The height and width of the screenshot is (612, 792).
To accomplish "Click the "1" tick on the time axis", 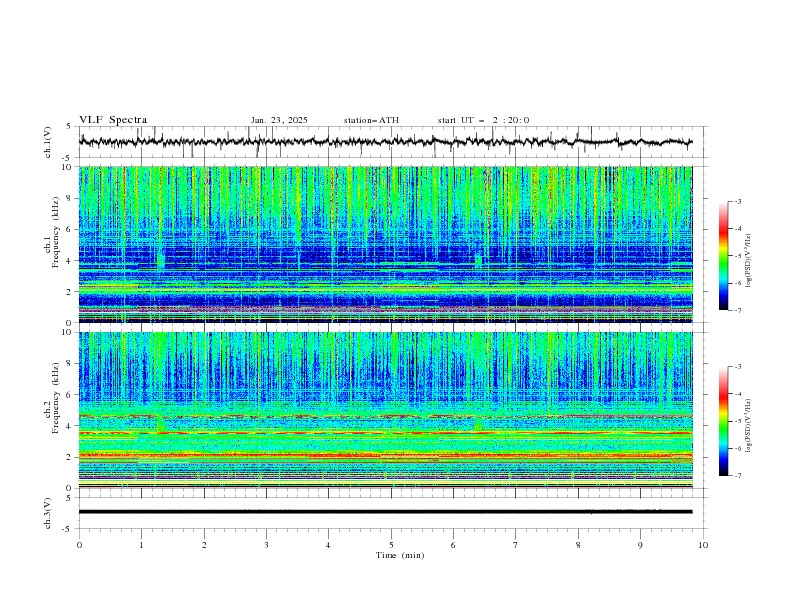I will [x=141, y=545].
